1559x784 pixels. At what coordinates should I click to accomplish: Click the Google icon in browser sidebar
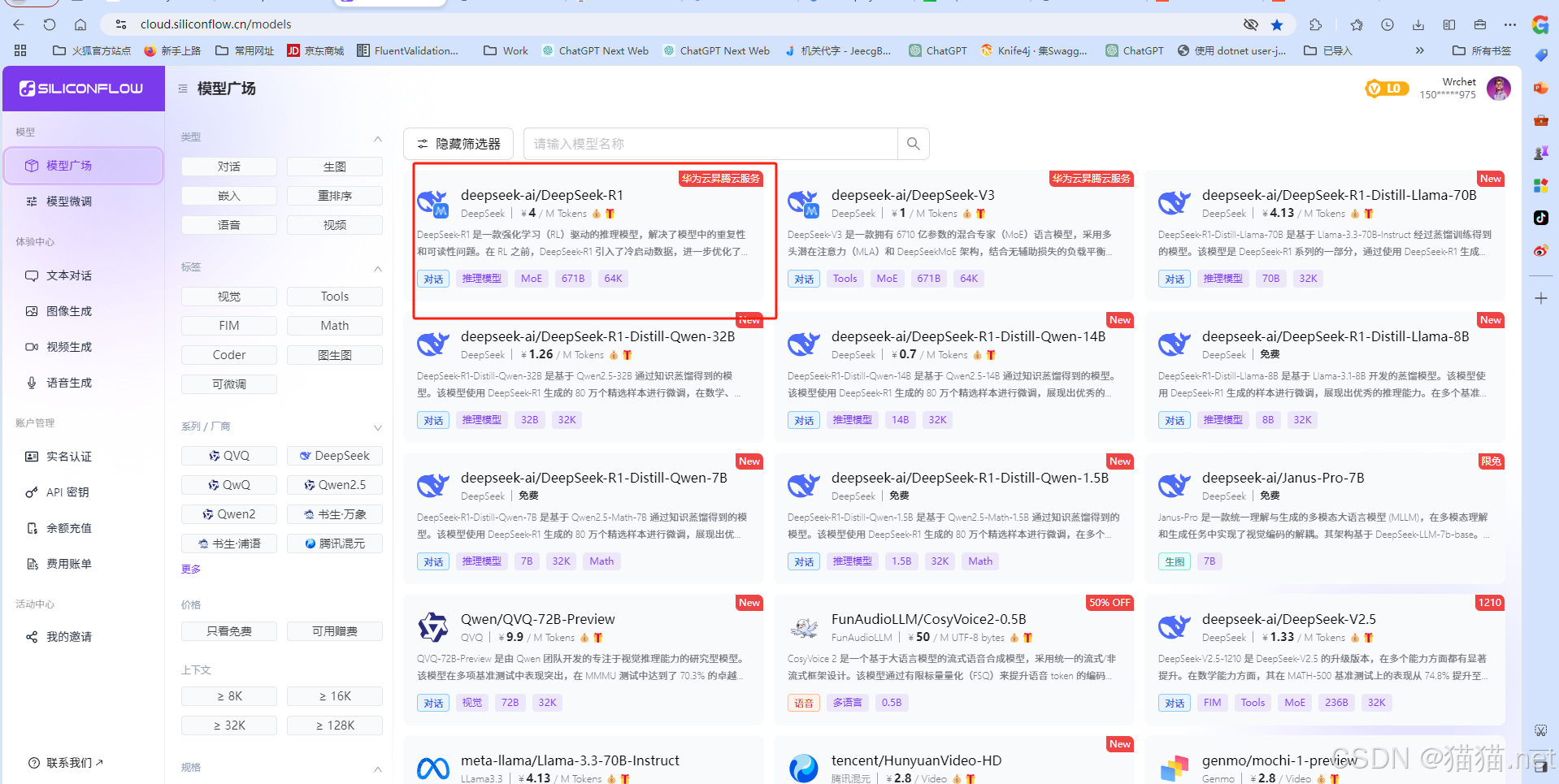(x=1541, y=24)
